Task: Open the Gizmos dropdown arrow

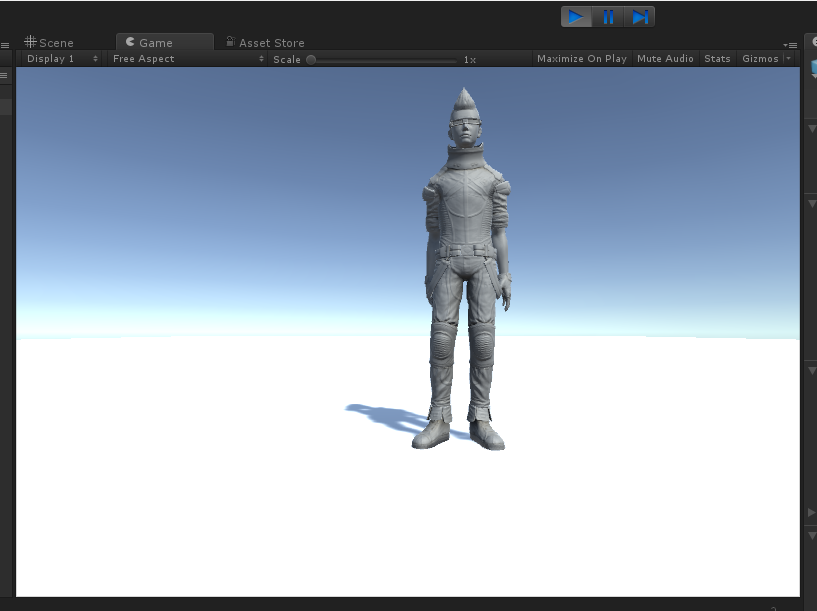Action: click(x=789, y=59)
